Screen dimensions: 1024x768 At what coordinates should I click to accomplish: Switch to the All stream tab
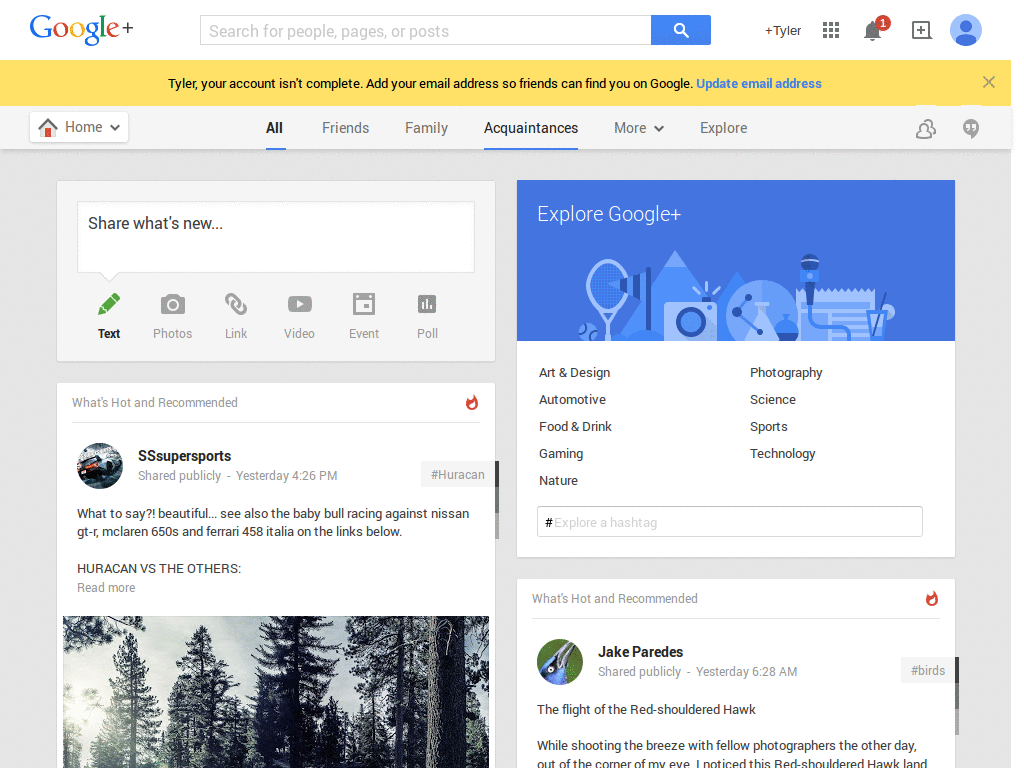click(274, 128)
